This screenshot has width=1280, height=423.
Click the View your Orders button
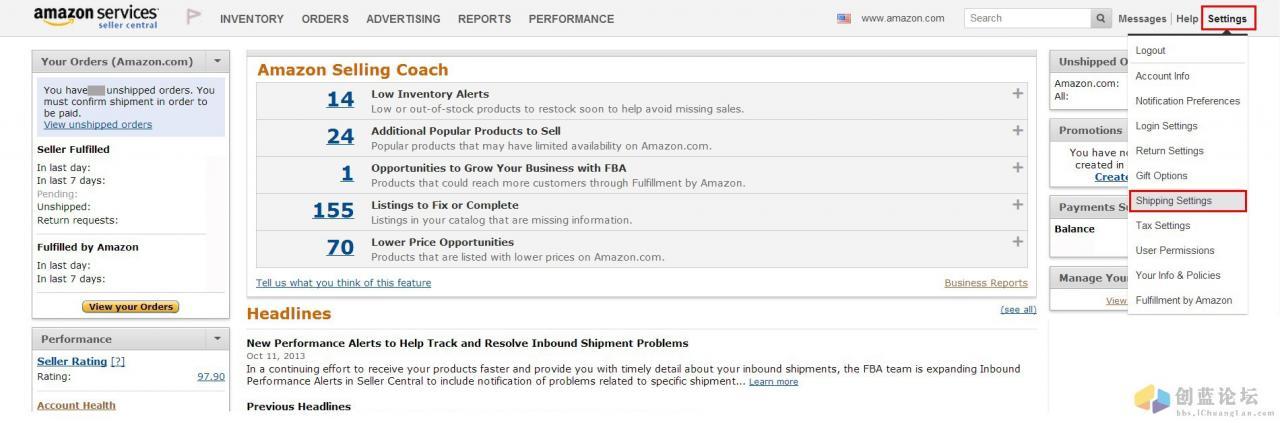tap(131, 307)
